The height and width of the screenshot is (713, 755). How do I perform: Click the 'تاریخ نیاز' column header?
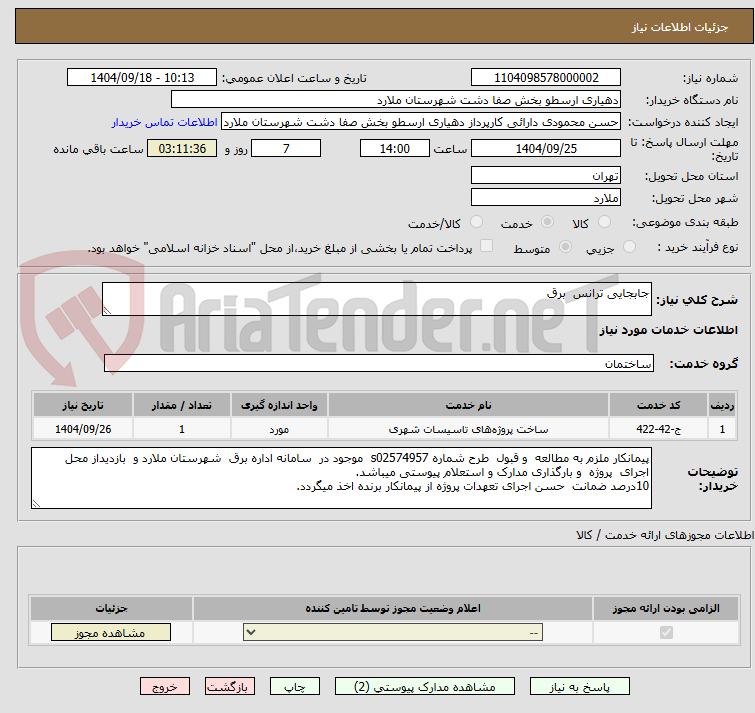click(83, 405)
